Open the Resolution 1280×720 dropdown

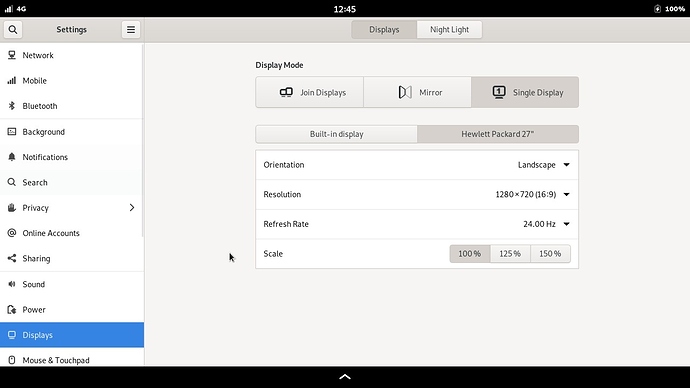[x=532, y=194]
